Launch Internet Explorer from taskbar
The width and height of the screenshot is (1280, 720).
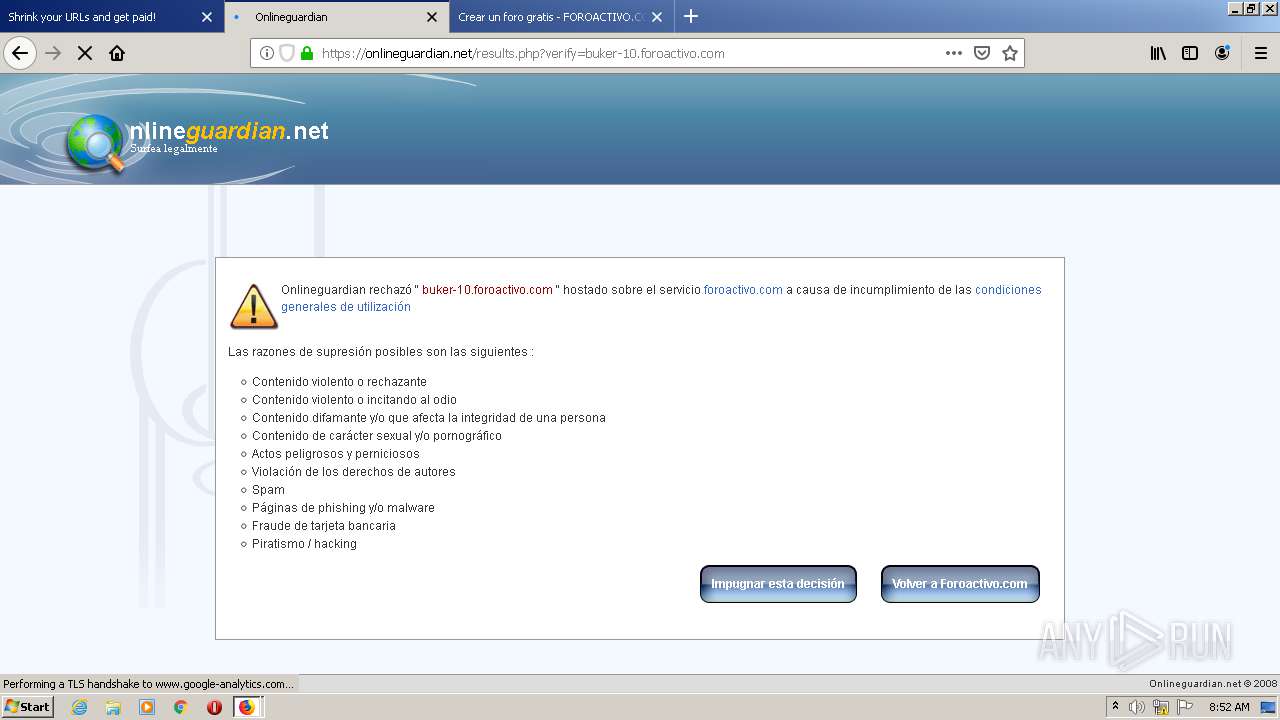[x=79, y=707]
